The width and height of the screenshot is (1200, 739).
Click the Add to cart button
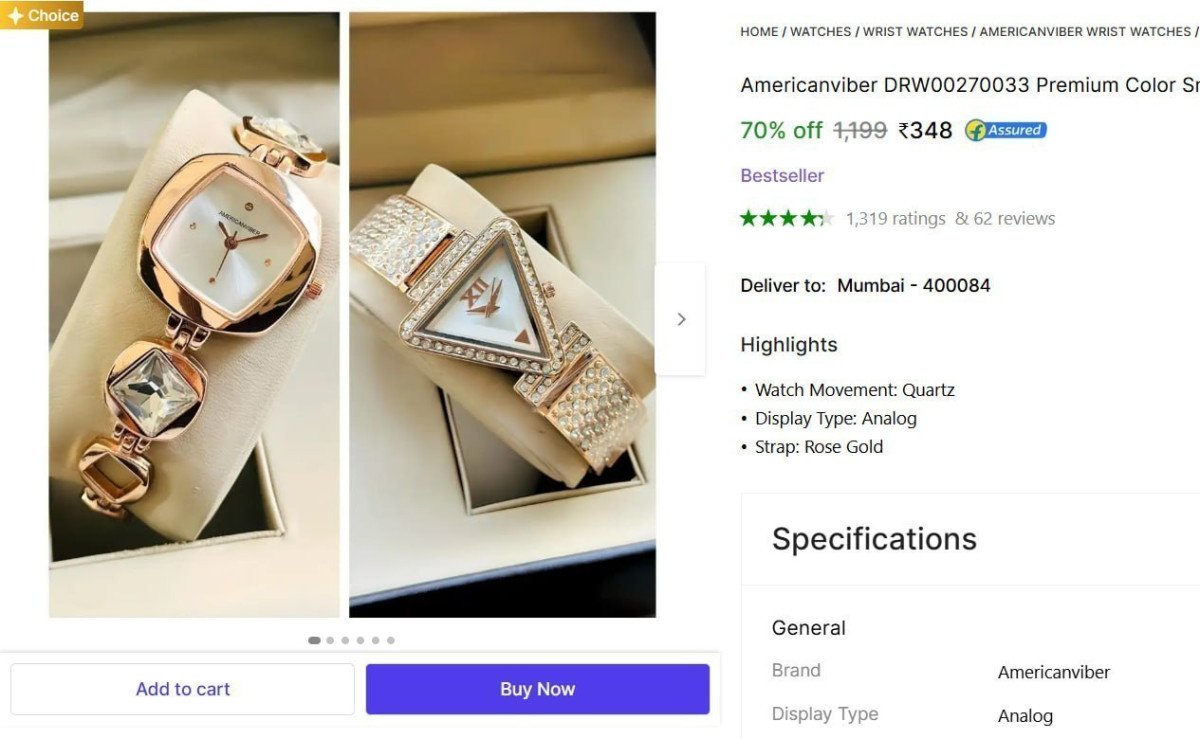[183, 688]
